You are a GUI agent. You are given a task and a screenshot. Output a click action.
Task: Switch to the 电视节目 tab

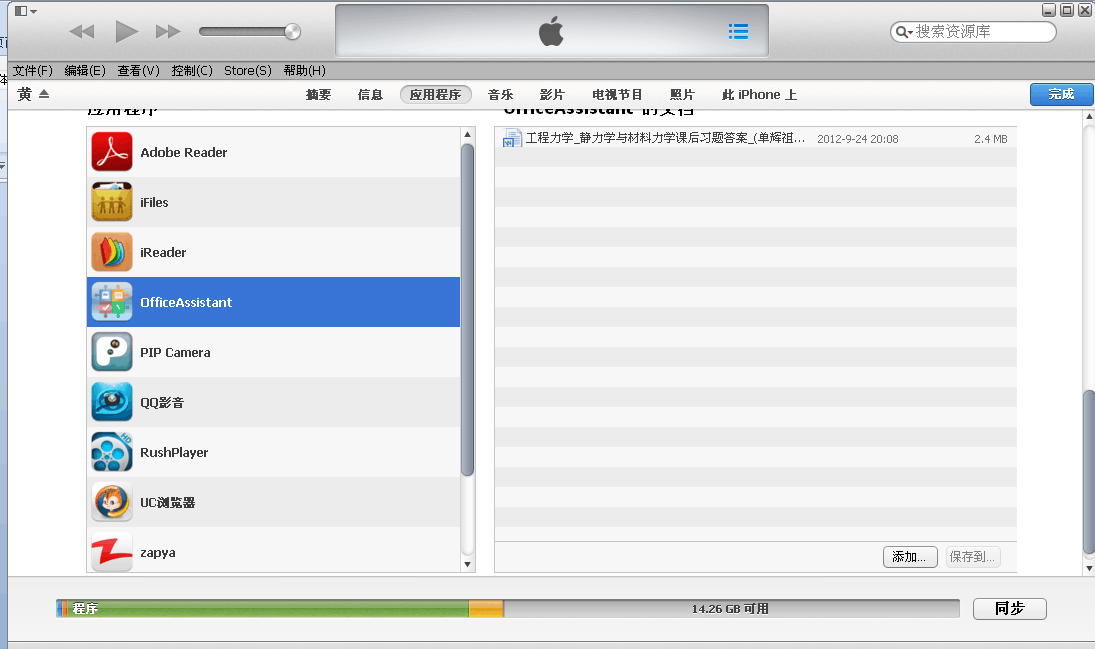point(617,94)
